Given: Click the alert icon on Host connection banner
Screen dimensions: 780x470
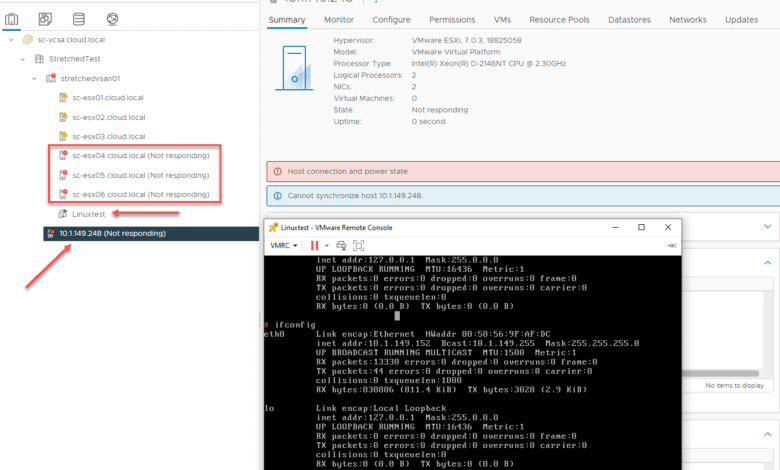Looking at the screenshot, I should coord(278,172).
